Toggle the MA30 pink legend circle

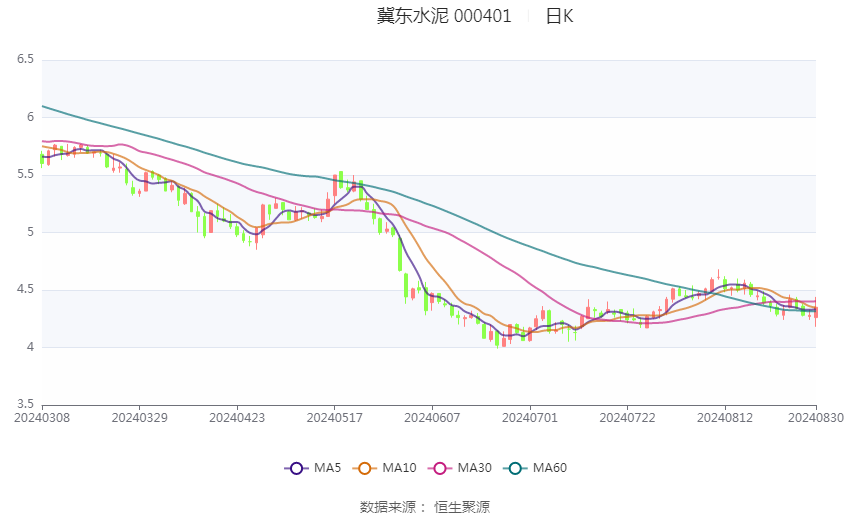coord(440,468)
